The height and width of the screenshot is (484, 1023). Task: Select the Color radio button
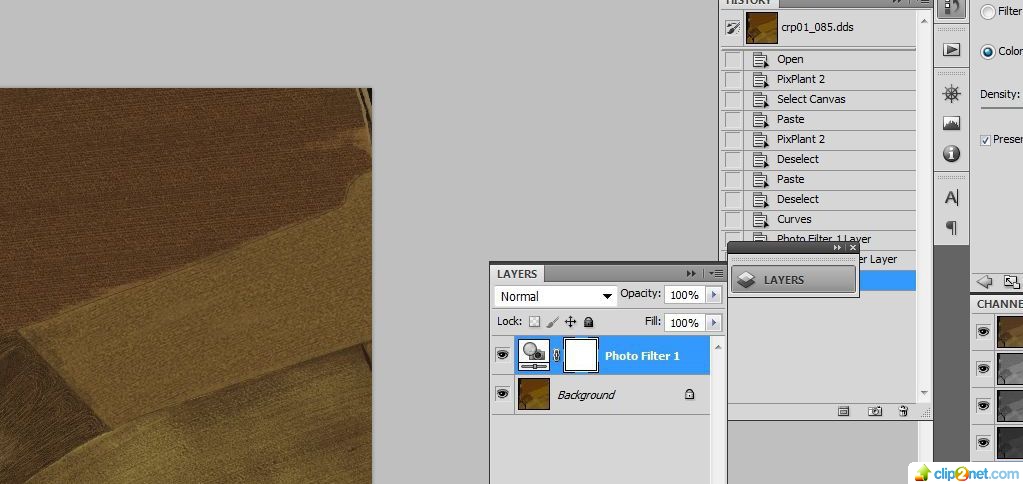tap(988, 52)
